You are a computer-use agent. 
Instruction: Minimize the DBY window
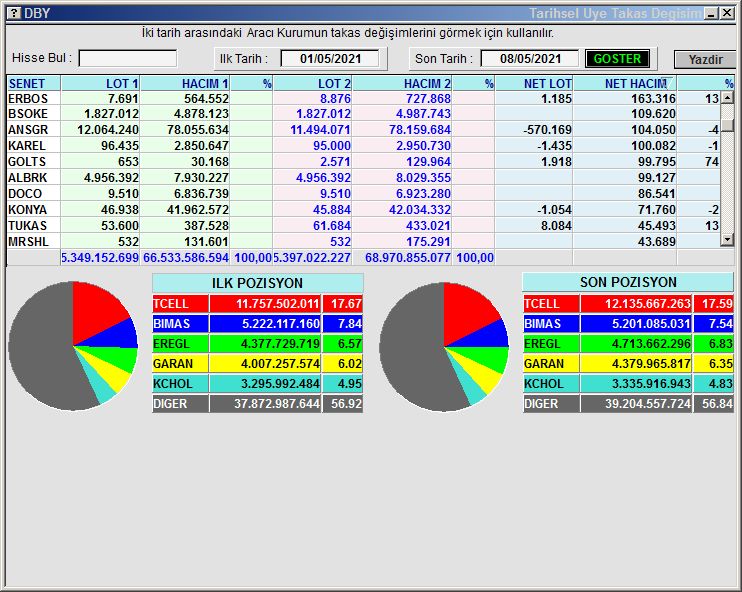(711, 13)
